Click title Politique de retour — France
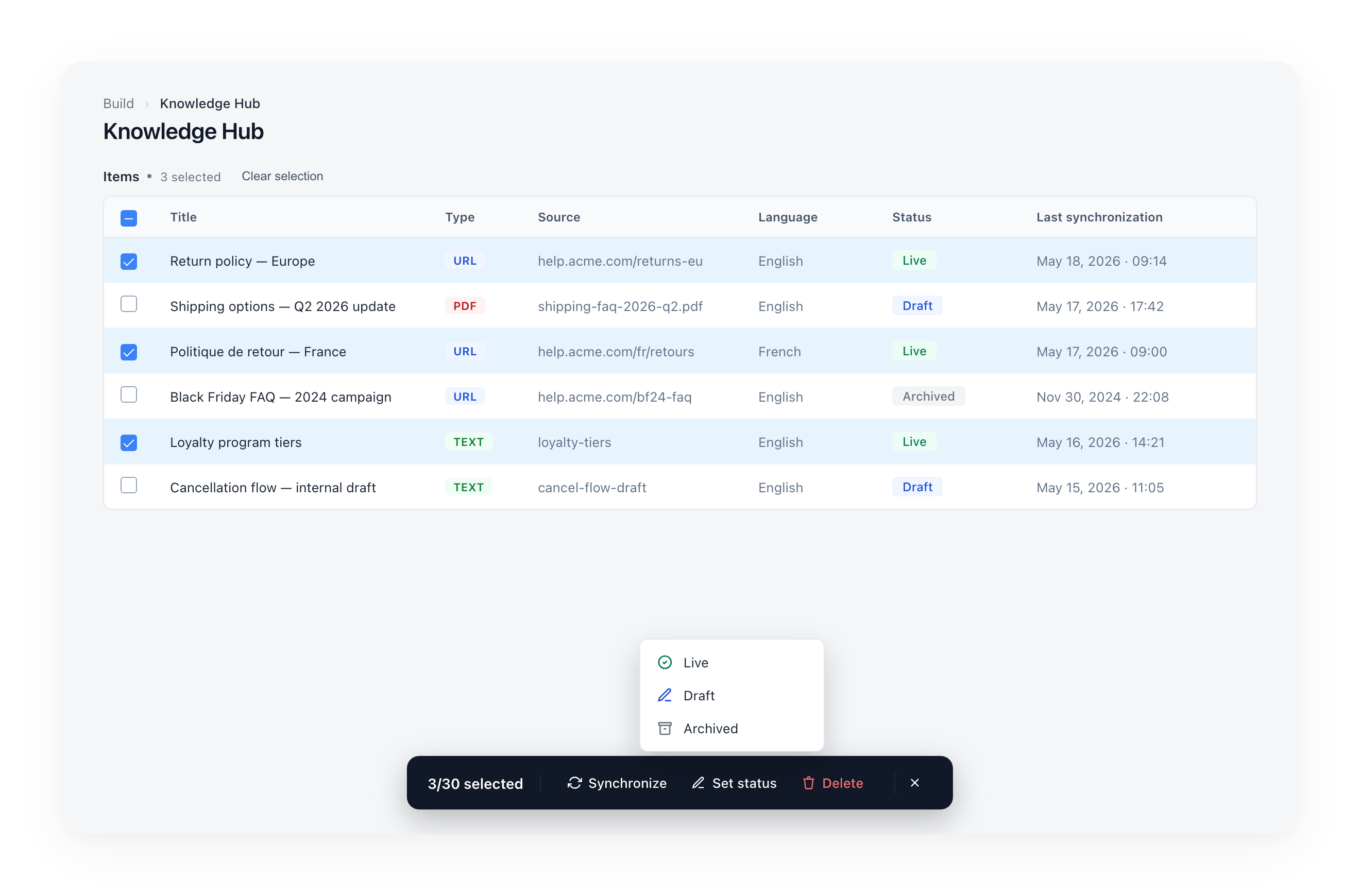 pyautogui.click(x=258, y=351)
